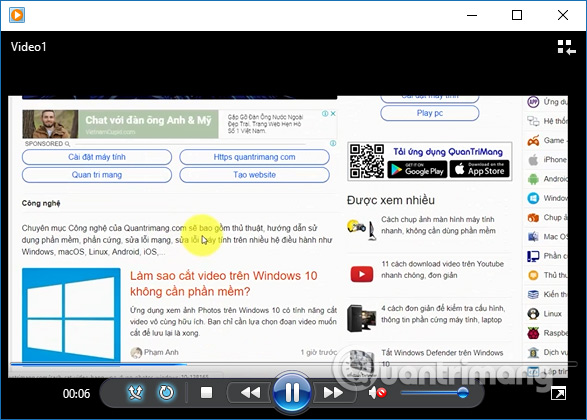587x420 pixels.
Task: Click Được xem nhiều heading
Action: pos(391,200)
